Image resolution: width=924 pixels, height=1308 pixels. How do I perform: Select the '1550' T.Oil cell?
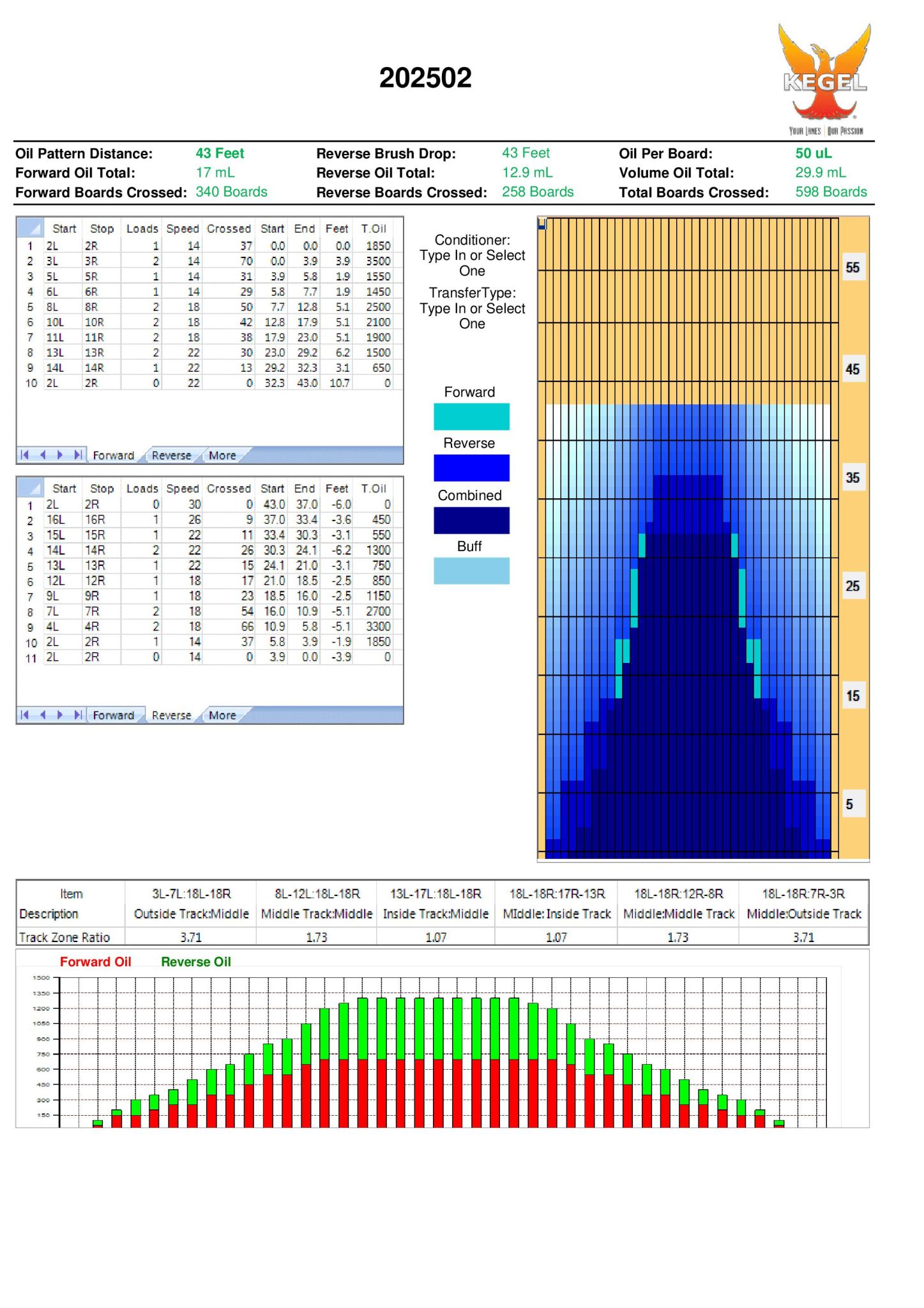pyautogui.click(x=373, y=277)
